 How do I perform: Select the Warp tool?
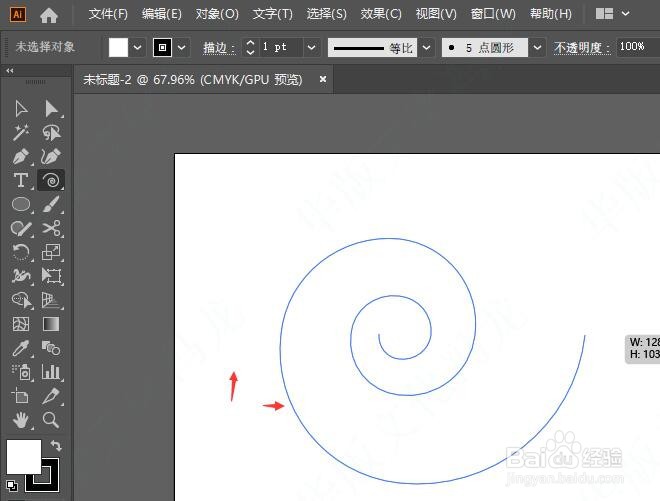tap(21, 276)
